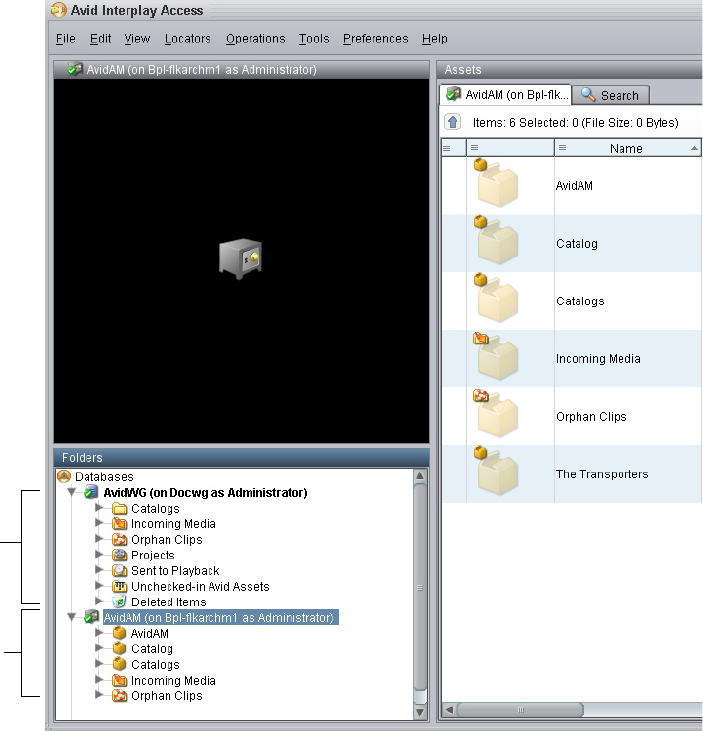Viewport: 703px width, 731px height.
Task: Select the AvidAM (on Bpl-flk...) Assets tab
Action: (506, 95)
